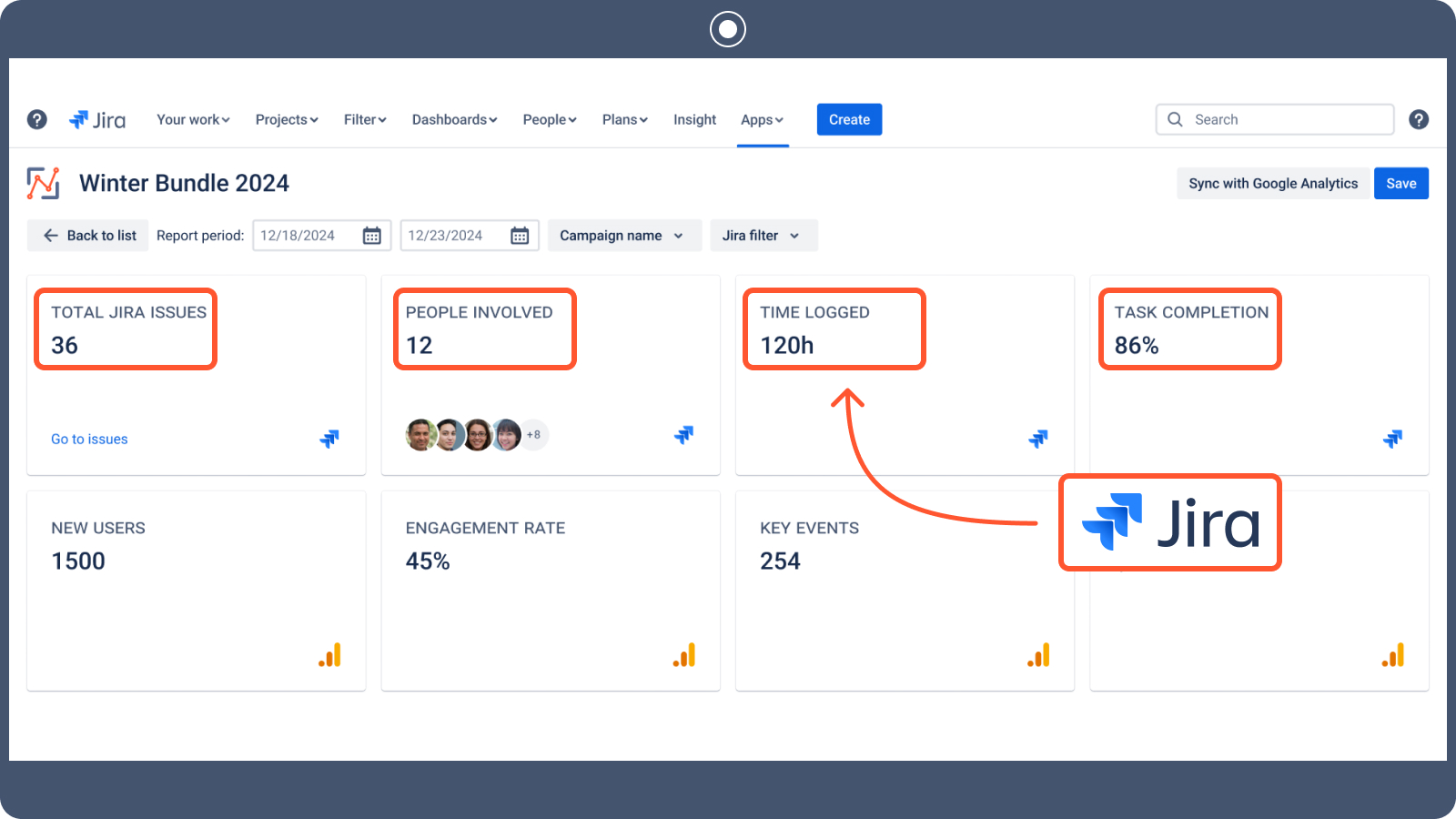
Task: Open the Filter menu in navigation
Action: (365, 119)
